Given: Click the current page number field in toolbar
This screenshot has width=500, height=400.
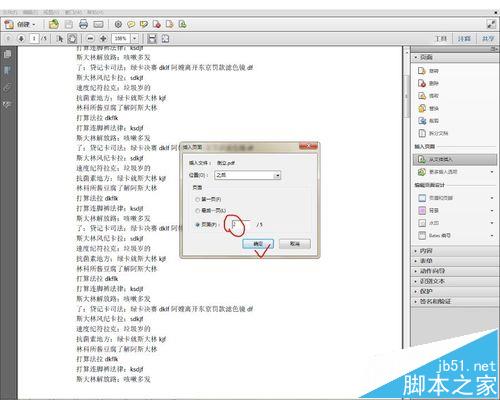Looking at the screenshot, I should (34, 39).
